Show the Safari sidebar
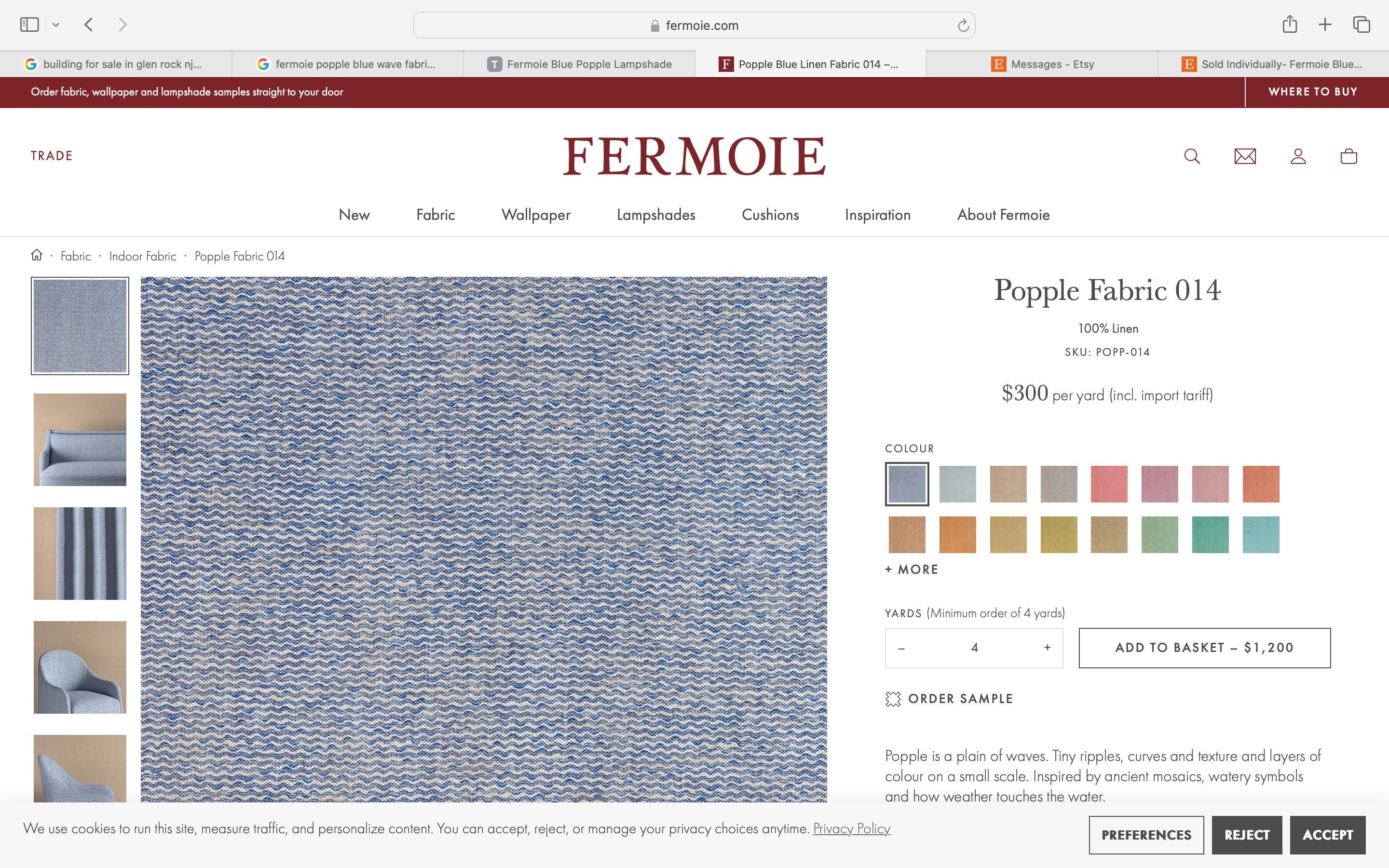Screen dimensions: 1389x868 coord(29,24)
